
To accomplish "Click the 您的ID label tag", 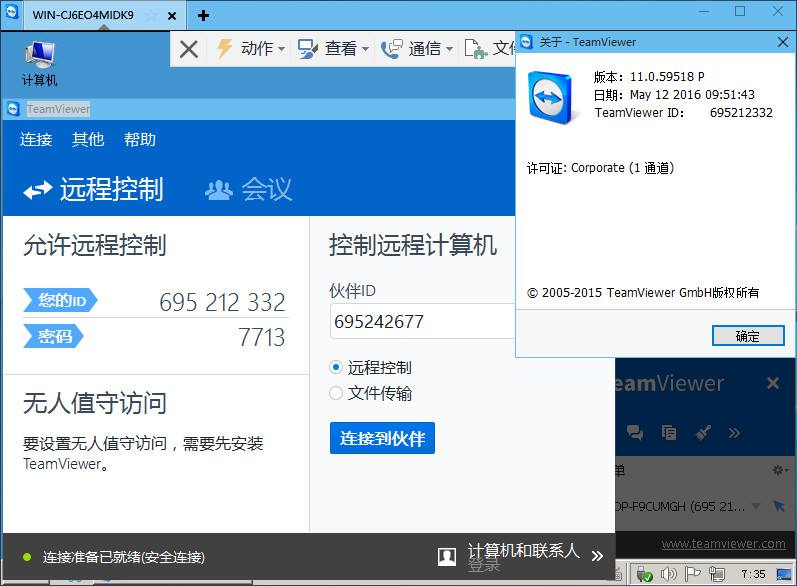I will coord(60,300).
